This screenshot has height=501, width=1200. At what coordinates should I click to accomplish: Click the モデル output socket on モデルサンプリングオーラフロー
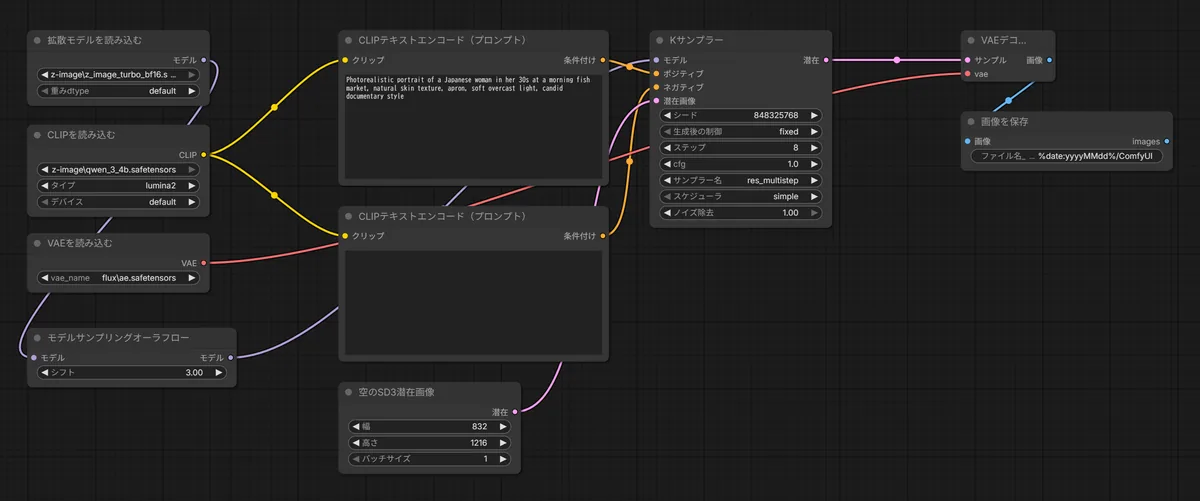coord(231,357)
